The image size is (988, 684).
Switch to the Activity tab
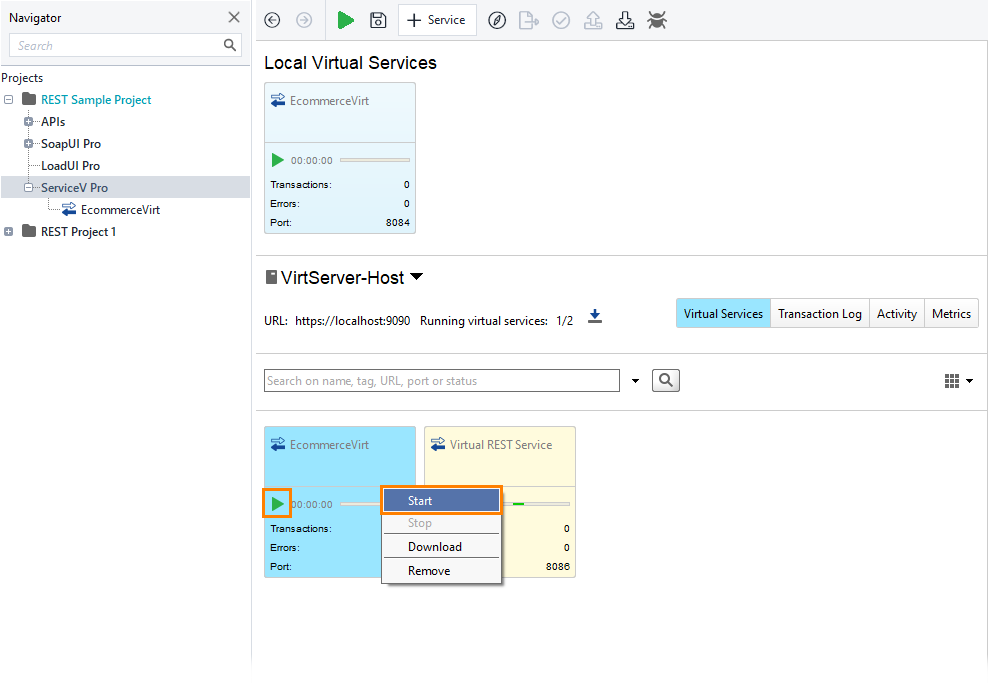pos(897,314)
